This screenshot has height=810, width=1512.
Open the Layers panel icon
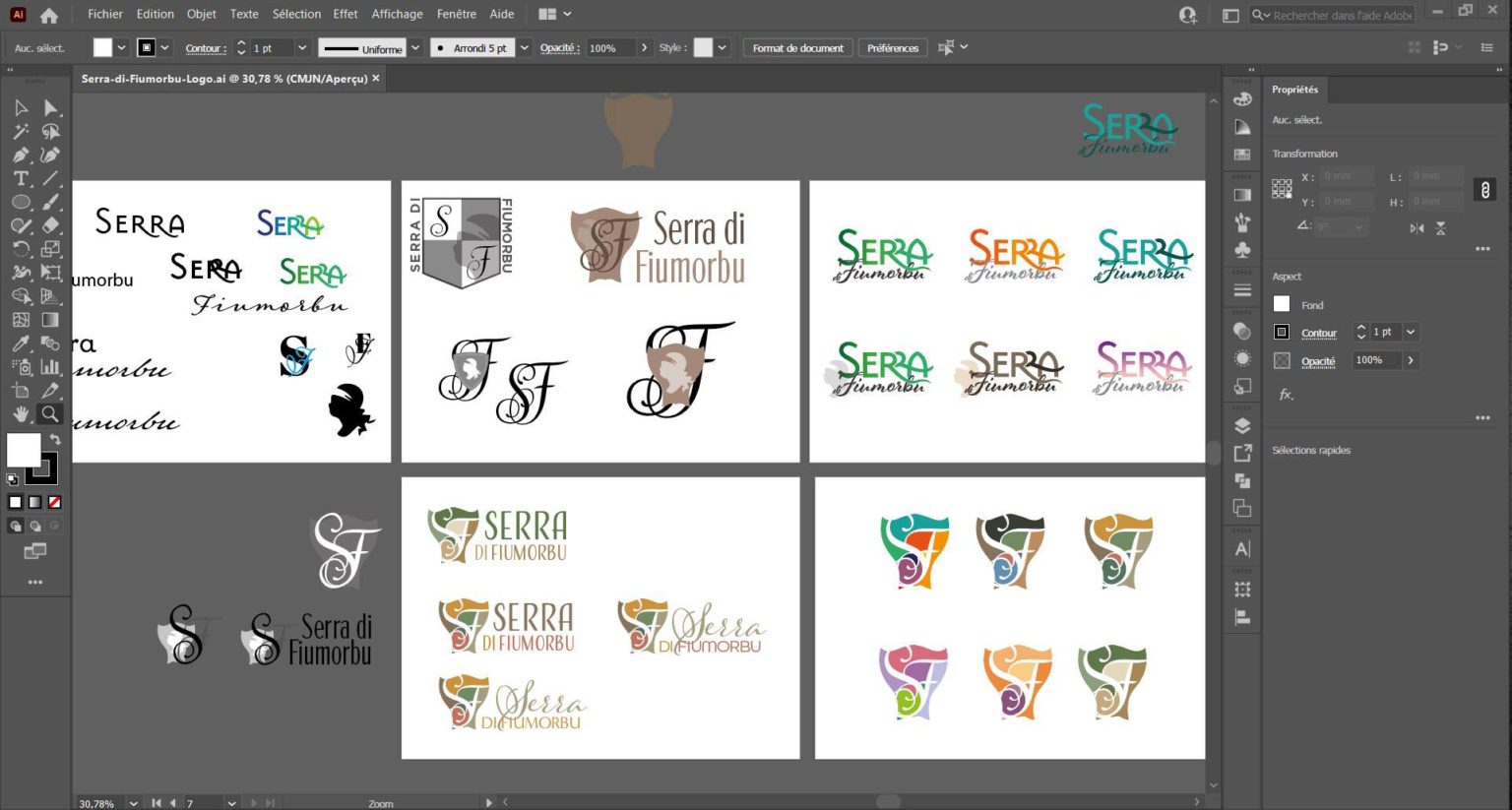[x=1242, y=426]
